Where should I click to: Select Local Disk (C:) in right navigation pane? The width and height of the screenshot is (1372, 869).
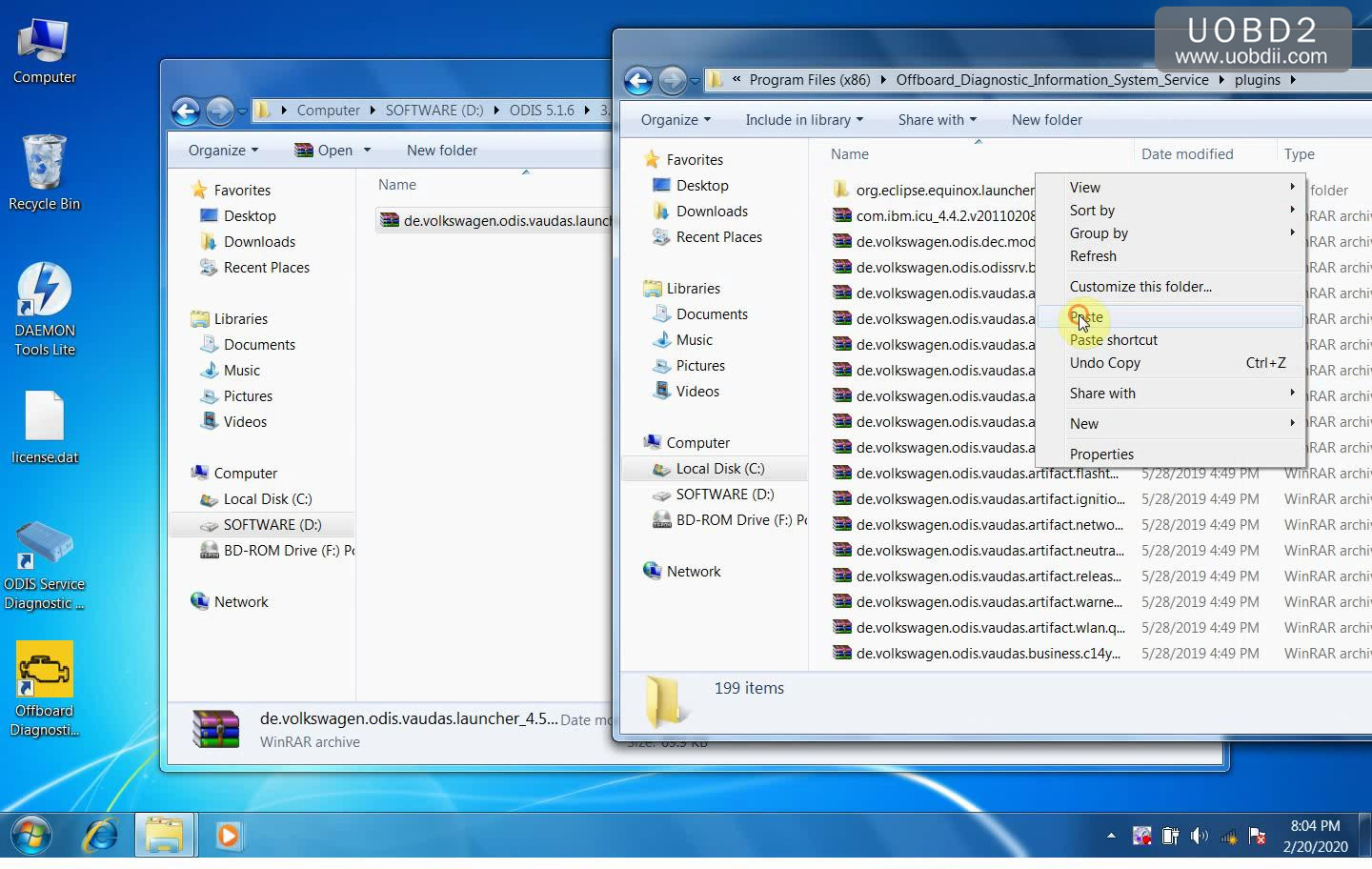[x=719, y=469]
